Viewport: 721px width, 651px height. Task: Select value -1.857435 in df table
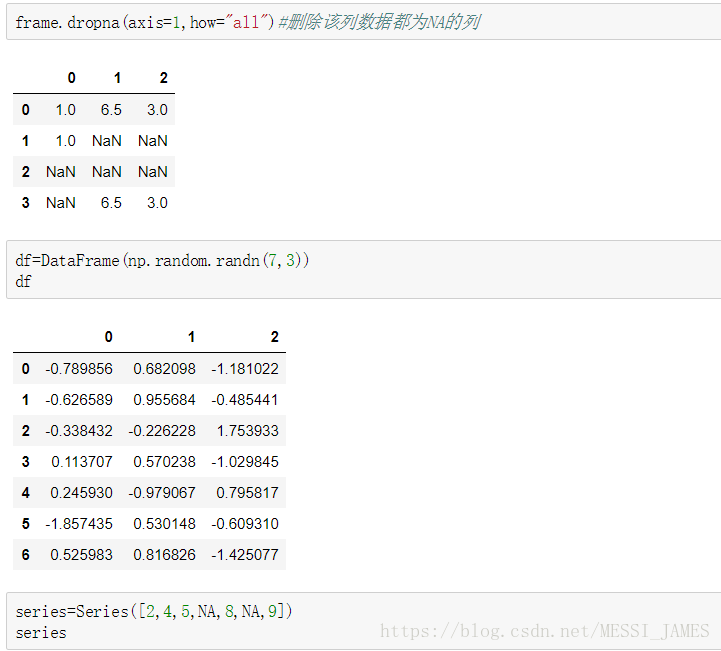[79, 524]
